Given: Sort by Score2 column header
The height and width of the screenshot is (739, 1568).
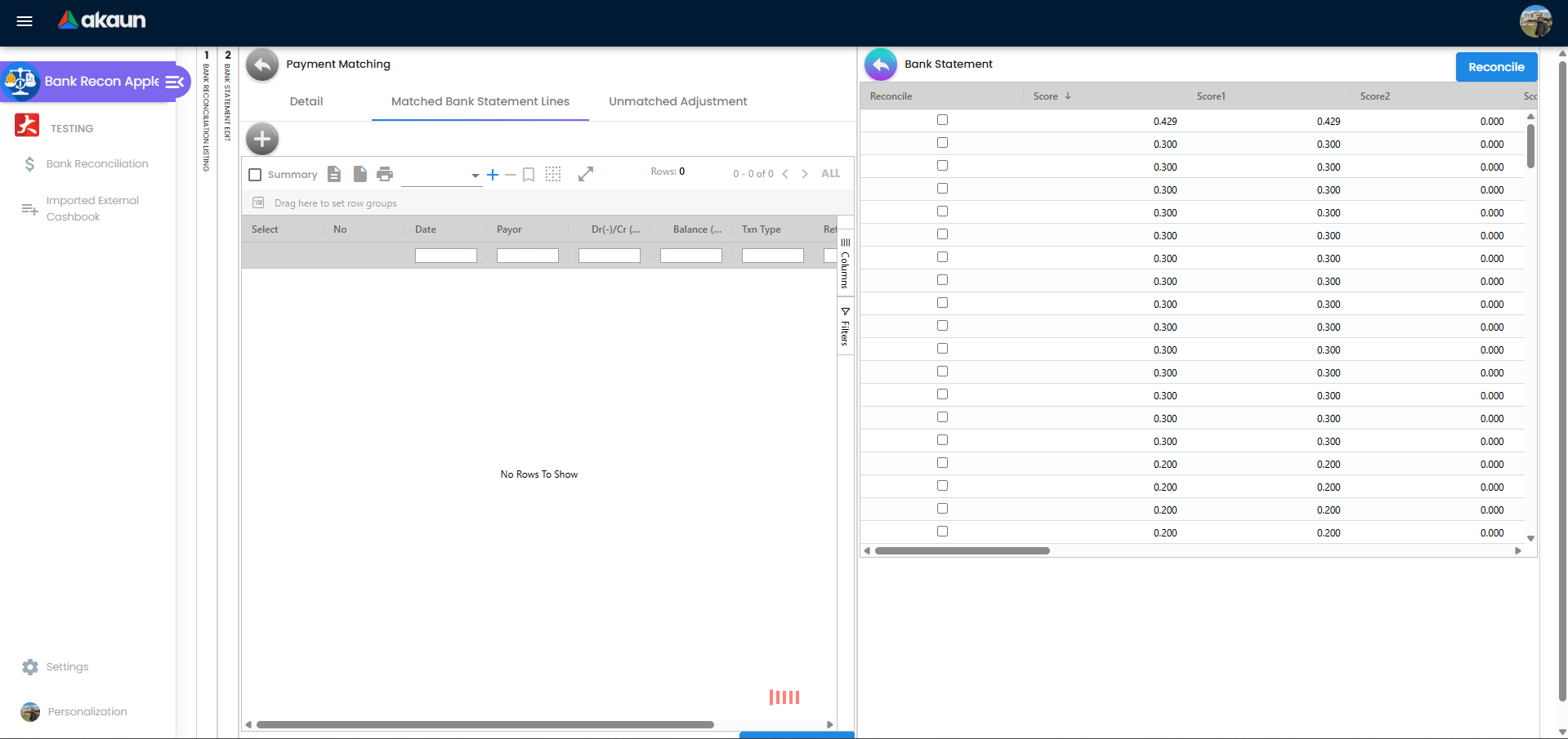Looking at the screenshot, I should (1375, 96).
